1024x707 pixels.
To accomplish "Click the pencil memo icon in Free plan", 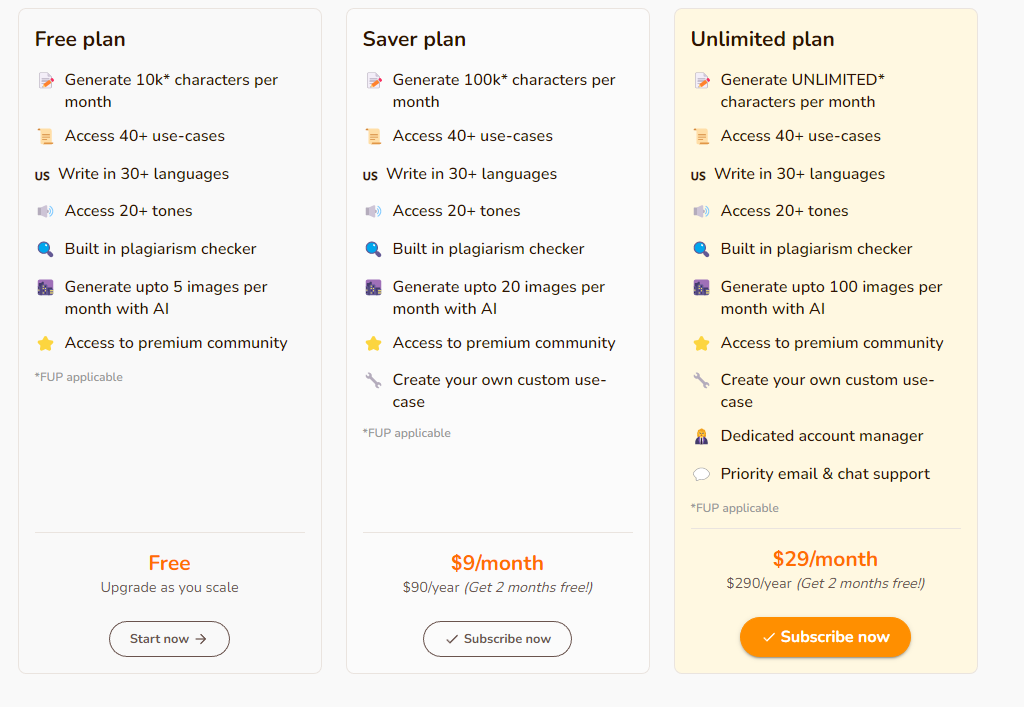I will [45, 80].
